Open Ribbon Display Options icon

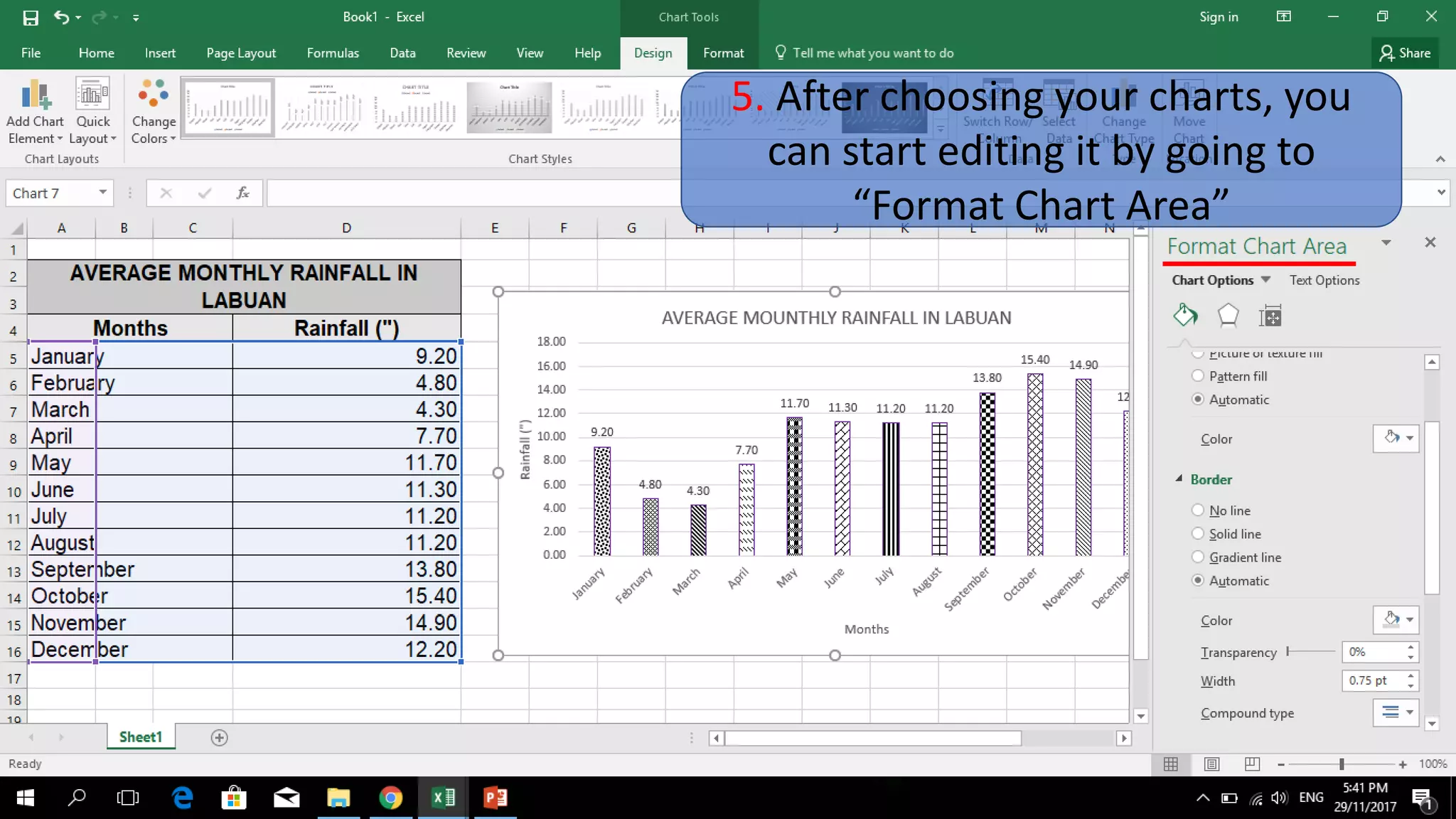pyautogui.click(x=1284, y=16)
